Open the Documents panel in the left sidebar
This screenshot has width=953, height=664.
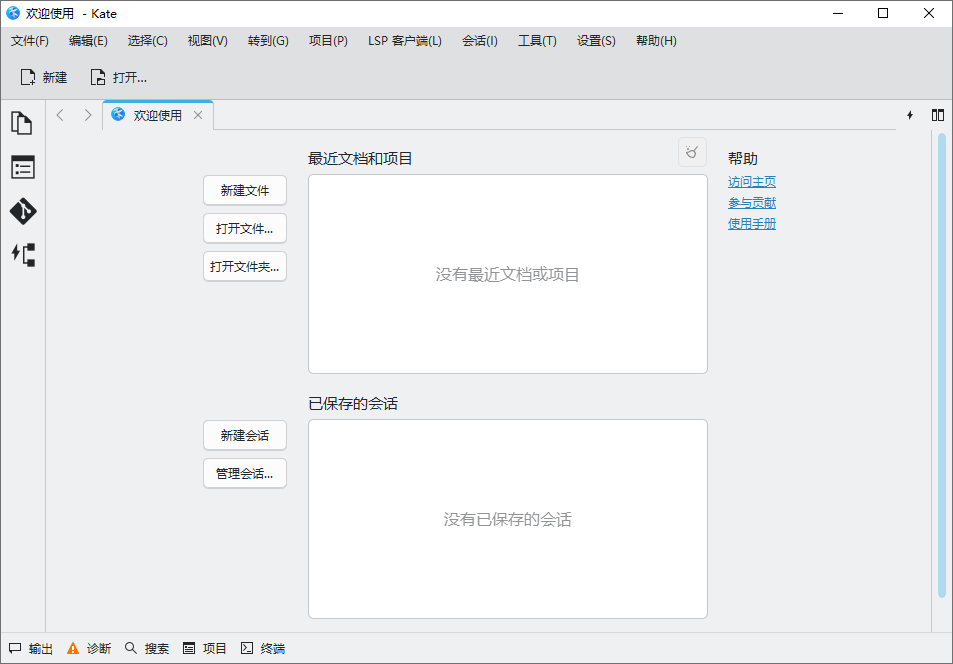22,122
